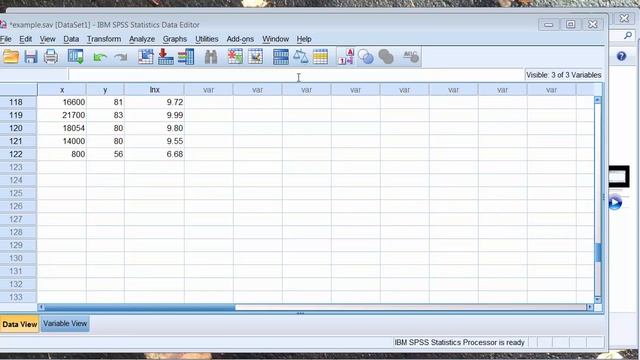Open the File menu
Viewport: 640px width, 360px height.
click(x=6, y=39)
